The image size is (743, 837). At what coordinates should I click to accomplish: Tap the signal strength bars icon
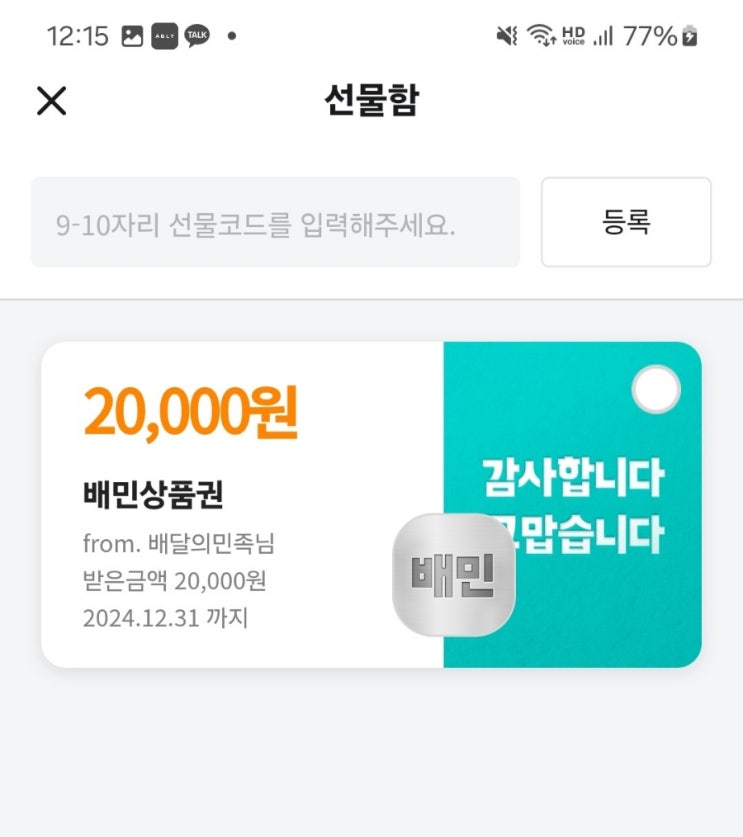point(603,37)
